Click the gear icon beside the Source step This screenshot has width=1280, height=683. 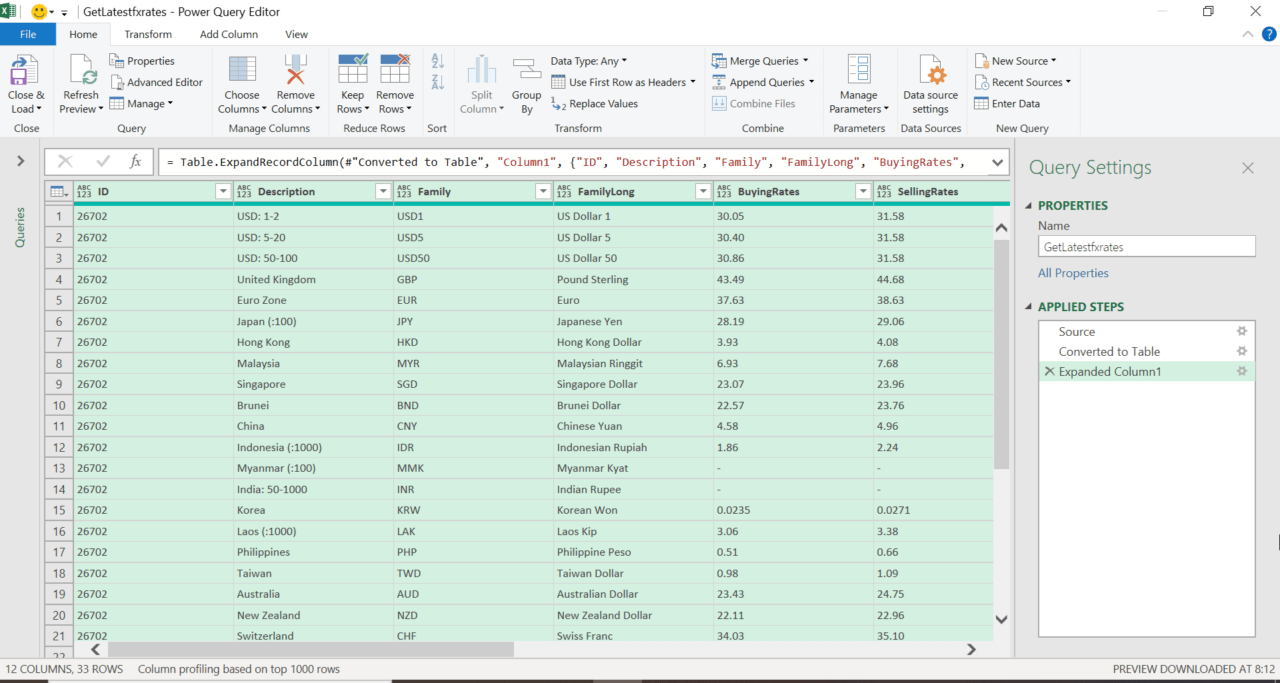point(1242,330)
